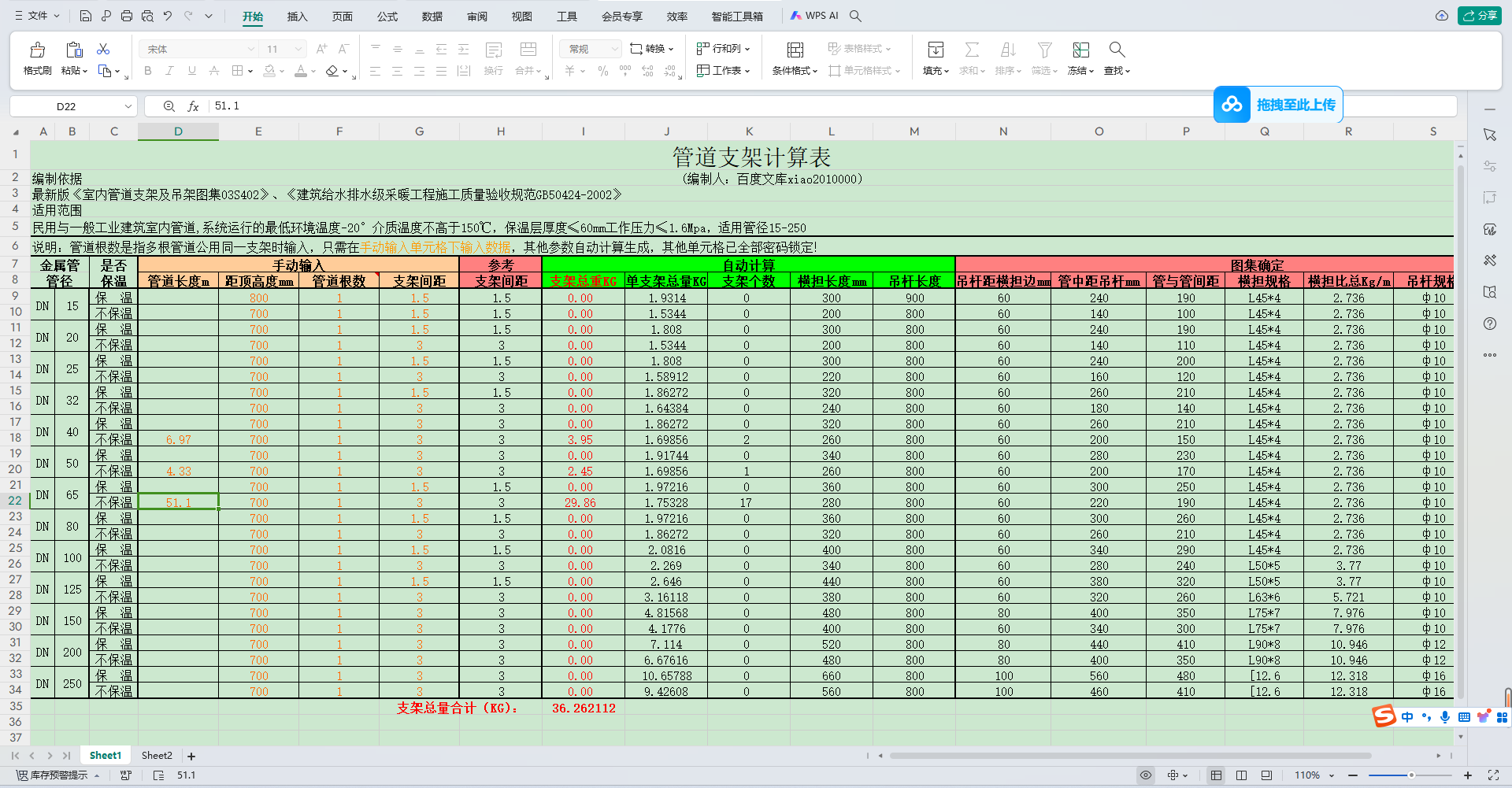1512x788 pixels.
Task: Toggle Underline formatting
Action: (192, 71)
